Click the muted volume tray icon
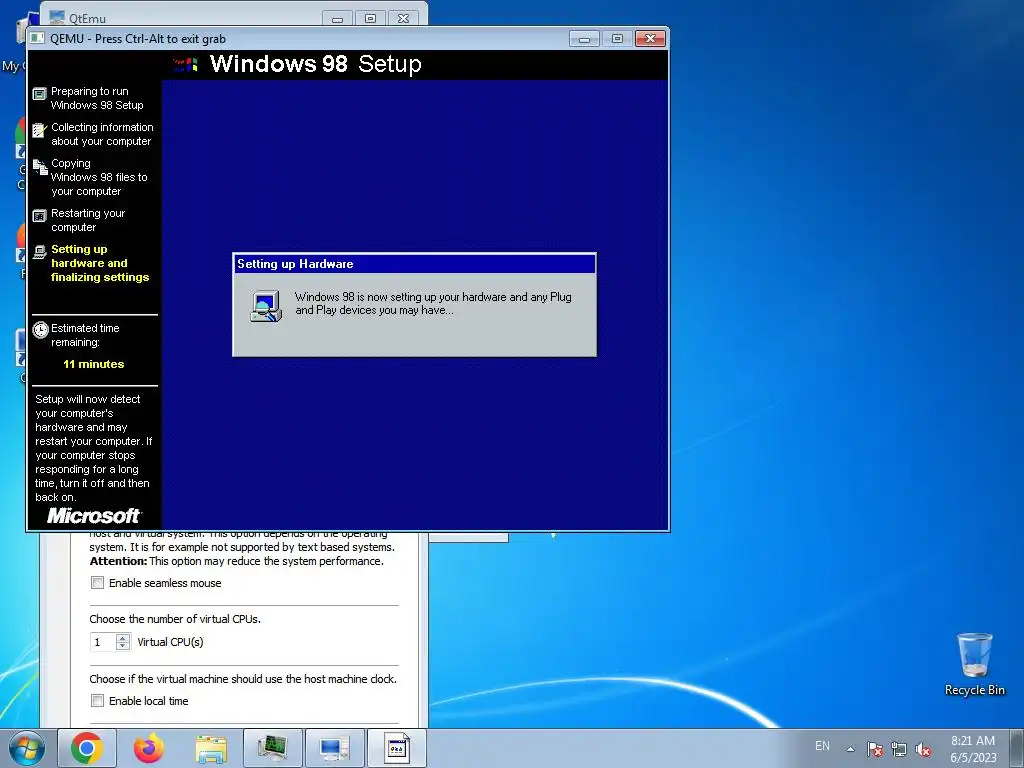This screenshot has height=768, width=1024. click(923, 749)
